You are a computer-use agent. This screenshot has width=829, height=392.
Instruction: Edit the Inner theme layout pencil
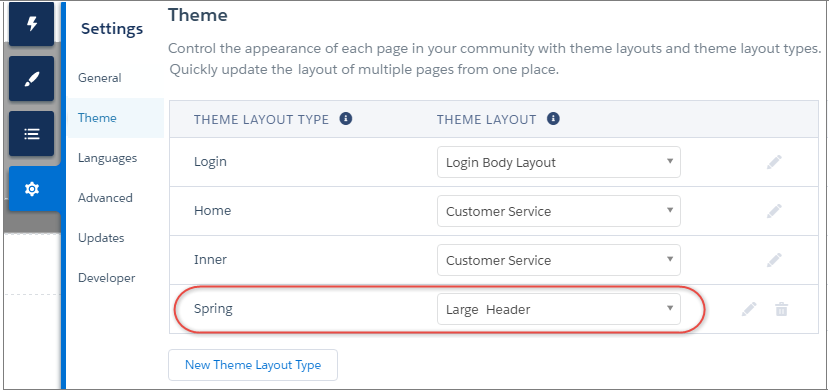[x=774, y=260]
